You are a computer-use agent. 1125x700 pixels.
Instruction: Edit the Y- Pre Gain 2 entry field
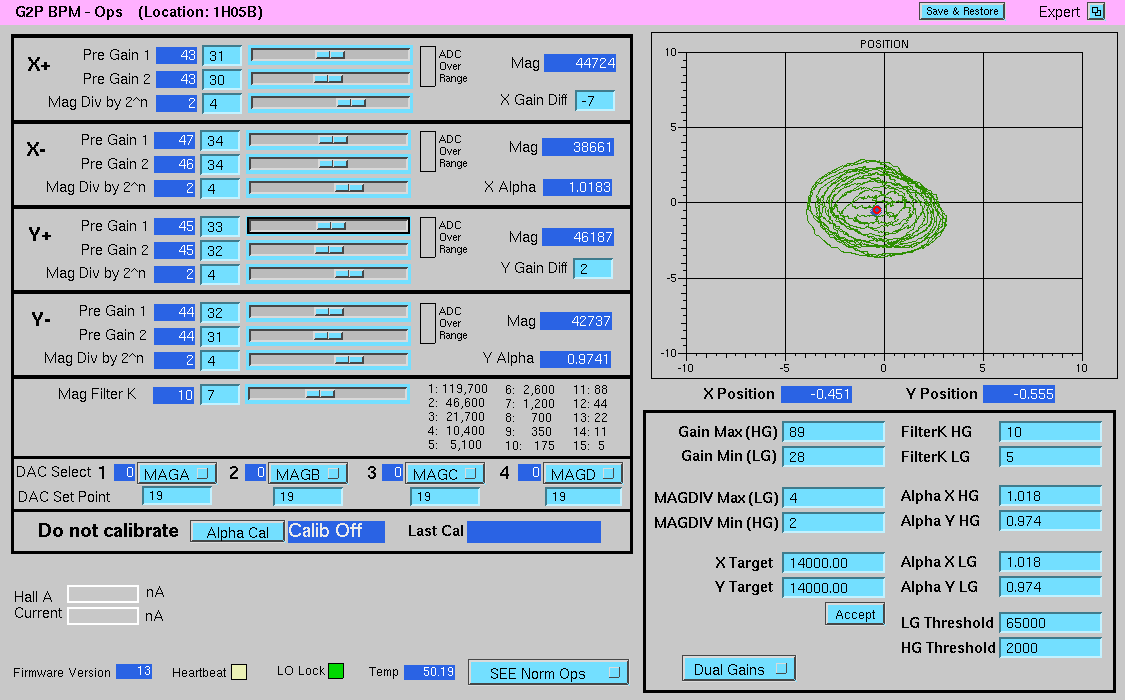pyautogui.click(x=220, y=336)
